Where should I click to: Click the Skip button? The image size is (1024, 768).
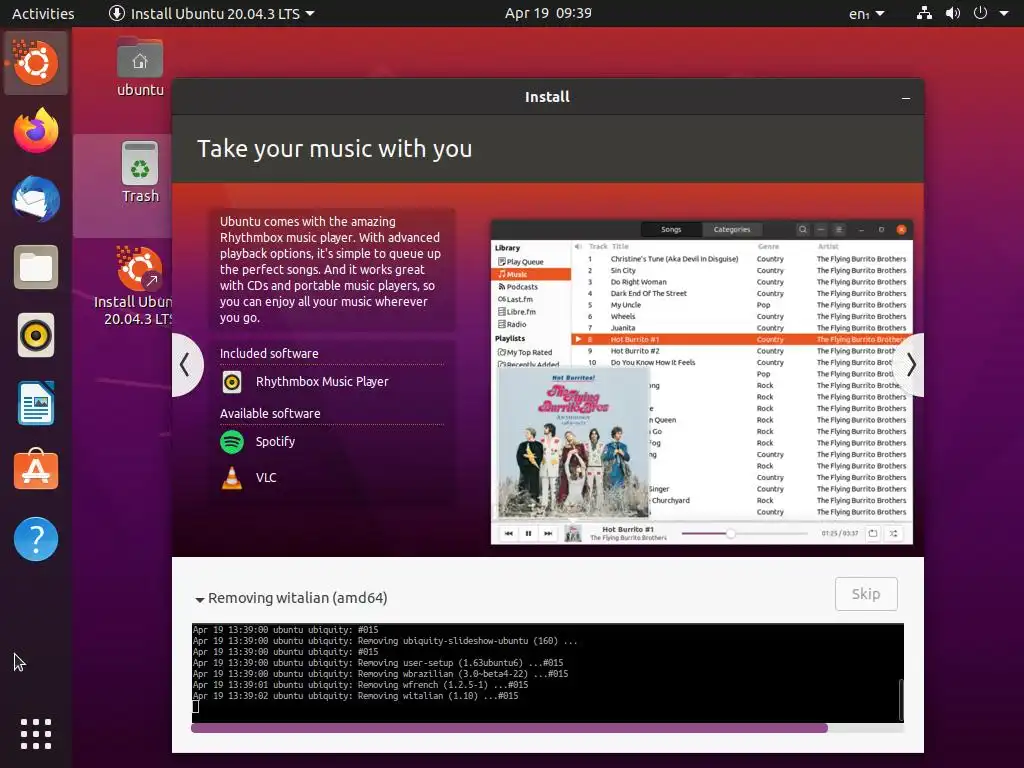(x=866, y=594)
